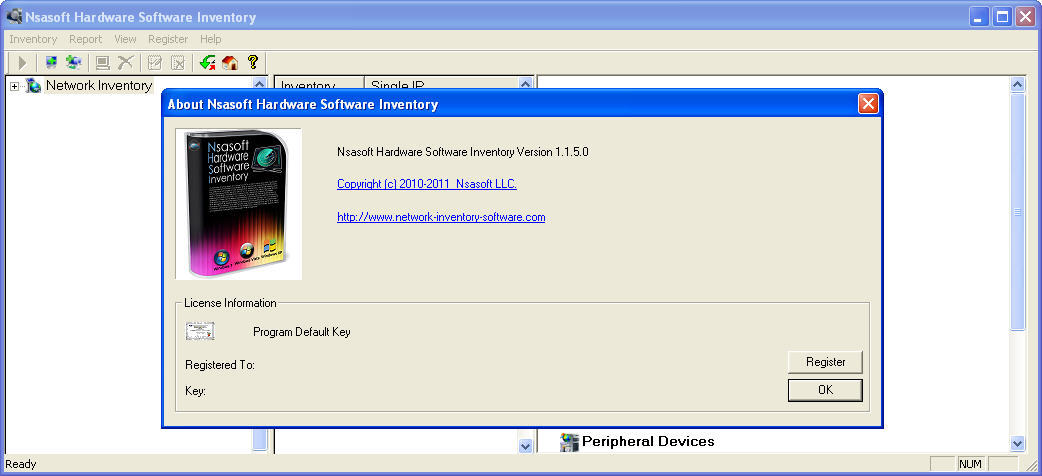
Task: Expand the Network Inventory tree node
Action: click(x=15, y=86)
